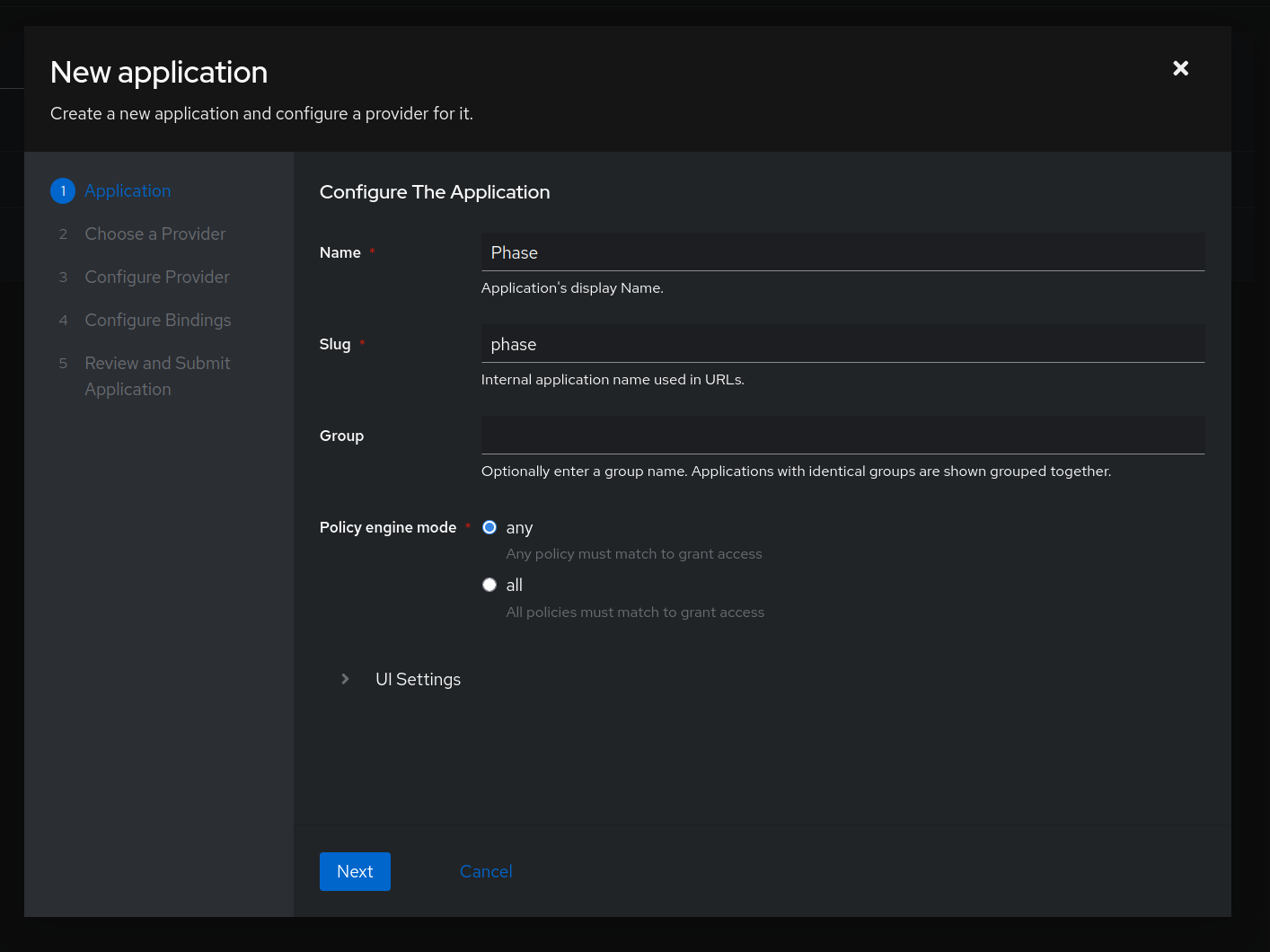The image size is (1270, 952).
Task: Expand the UI Settings chevron
Action: 345,679
